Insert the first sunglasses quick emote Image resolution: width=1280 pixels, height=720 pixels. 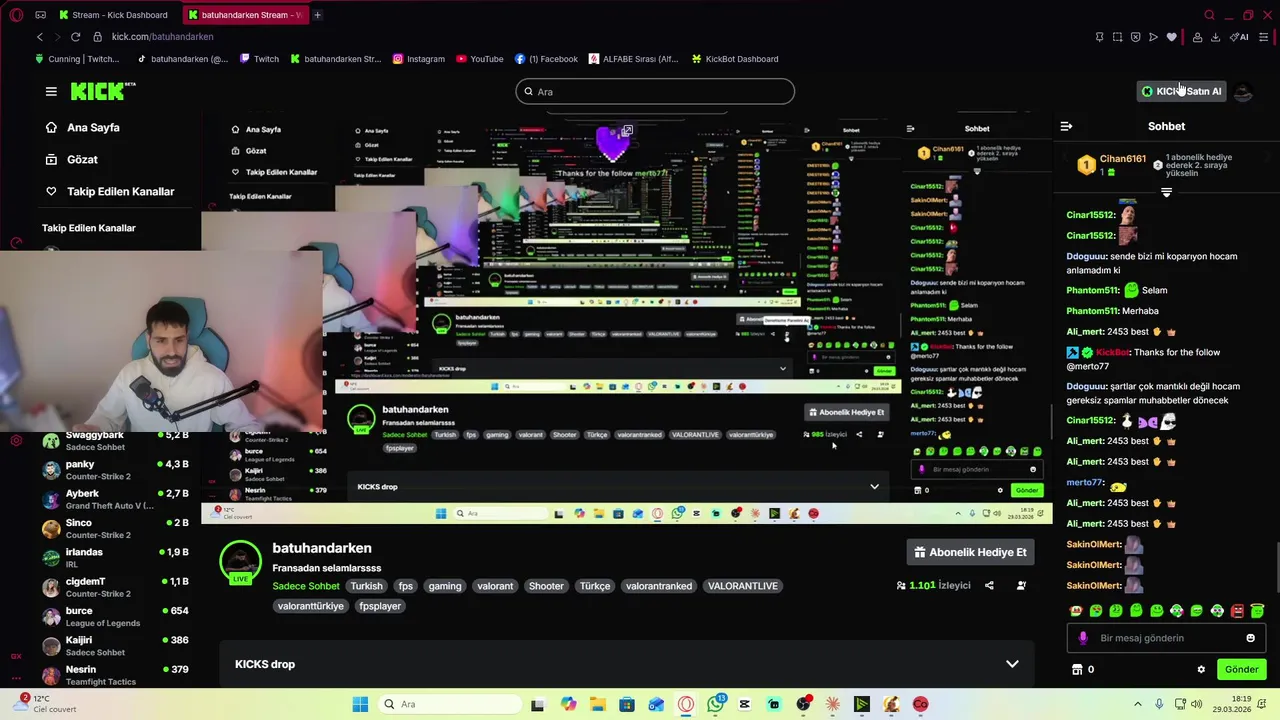click(x=1076, y=611)
